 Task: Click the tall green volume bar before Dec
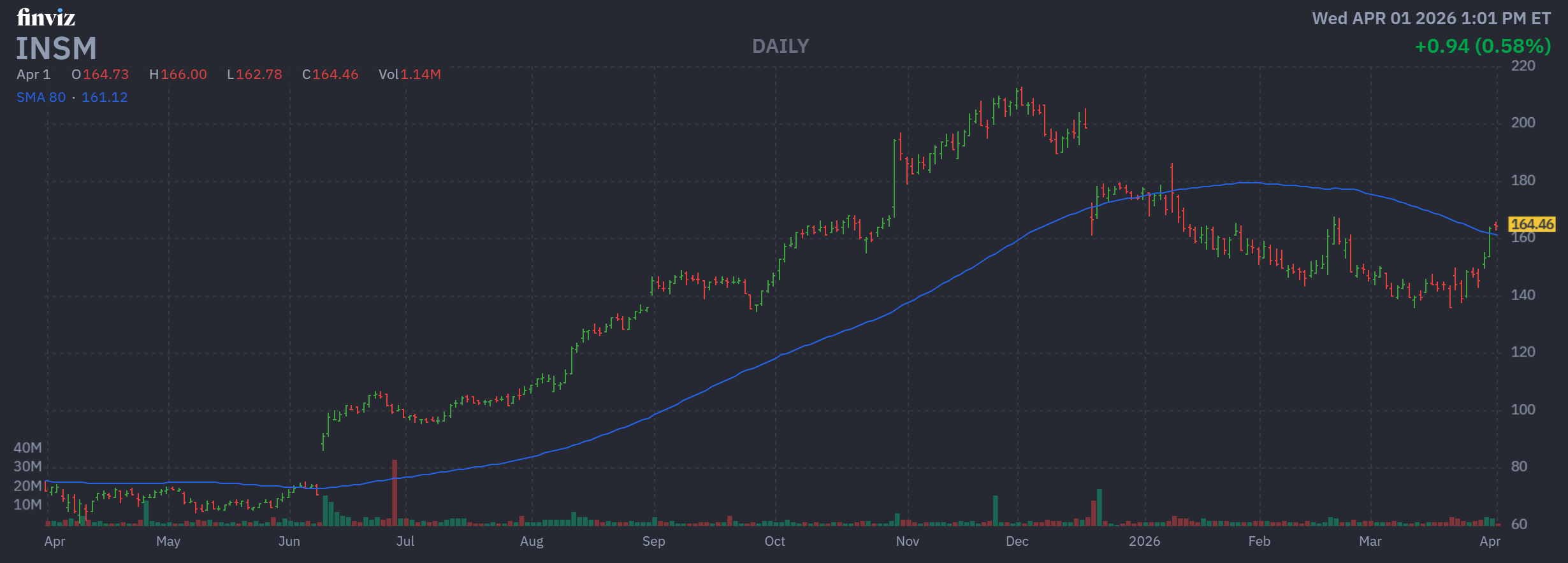(995, 510)
